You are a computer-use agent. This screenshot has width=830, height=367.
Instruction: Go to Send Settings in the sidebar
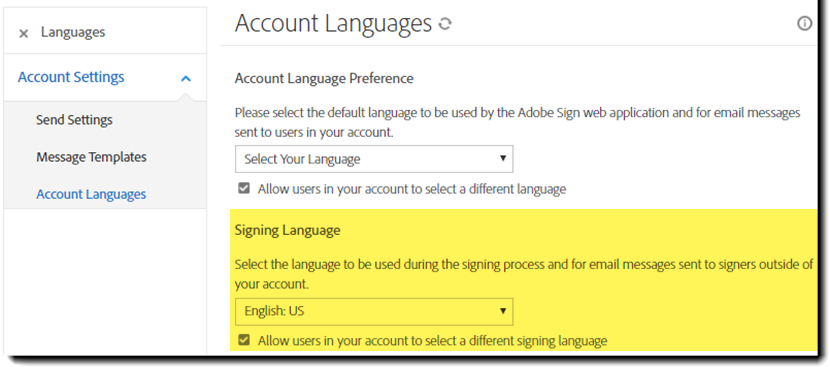coord(74,120)
